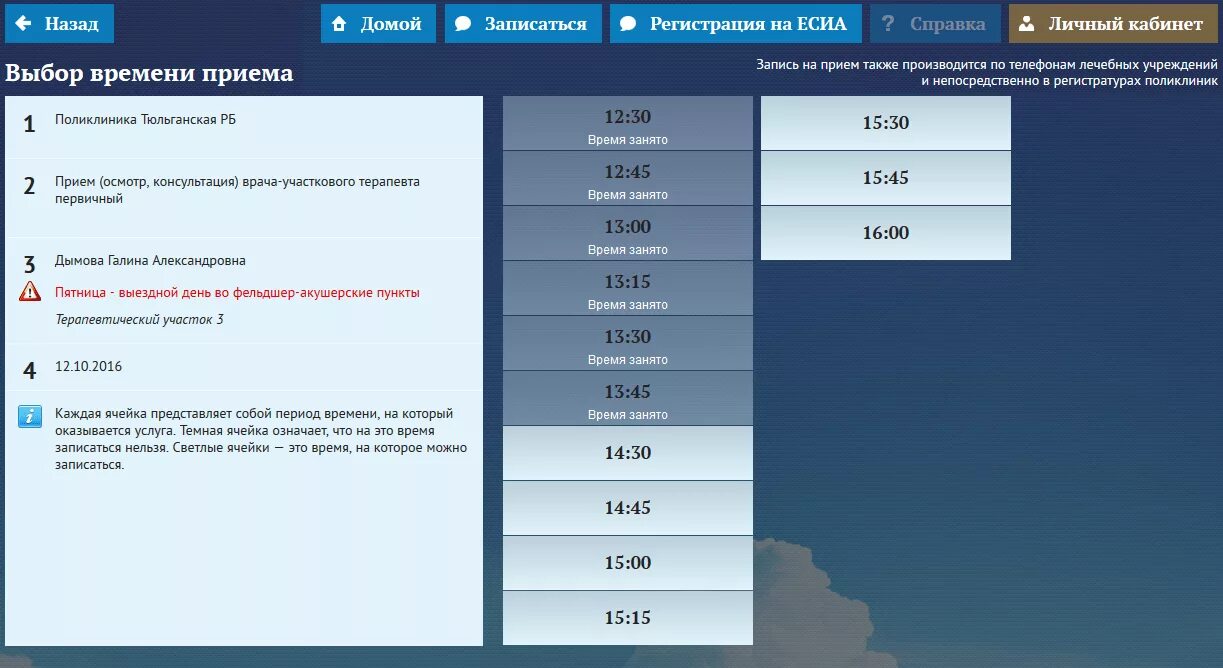Viewport: 1223px width, 668px height.
Task: Select the 14:30 time slot
Action: point(628,453)
